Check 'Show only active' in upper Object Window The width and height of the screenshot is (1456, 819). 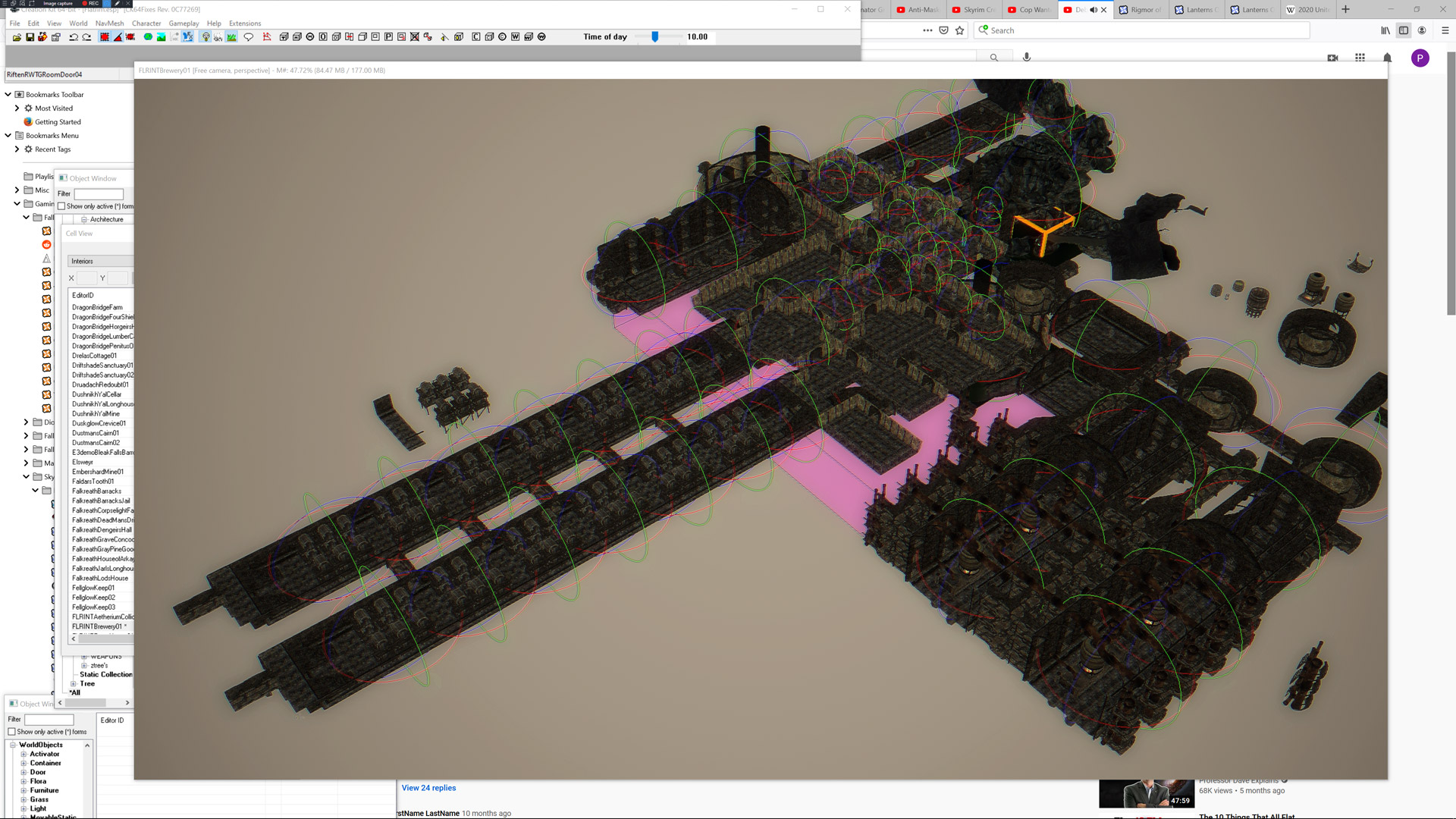point(61,206)
